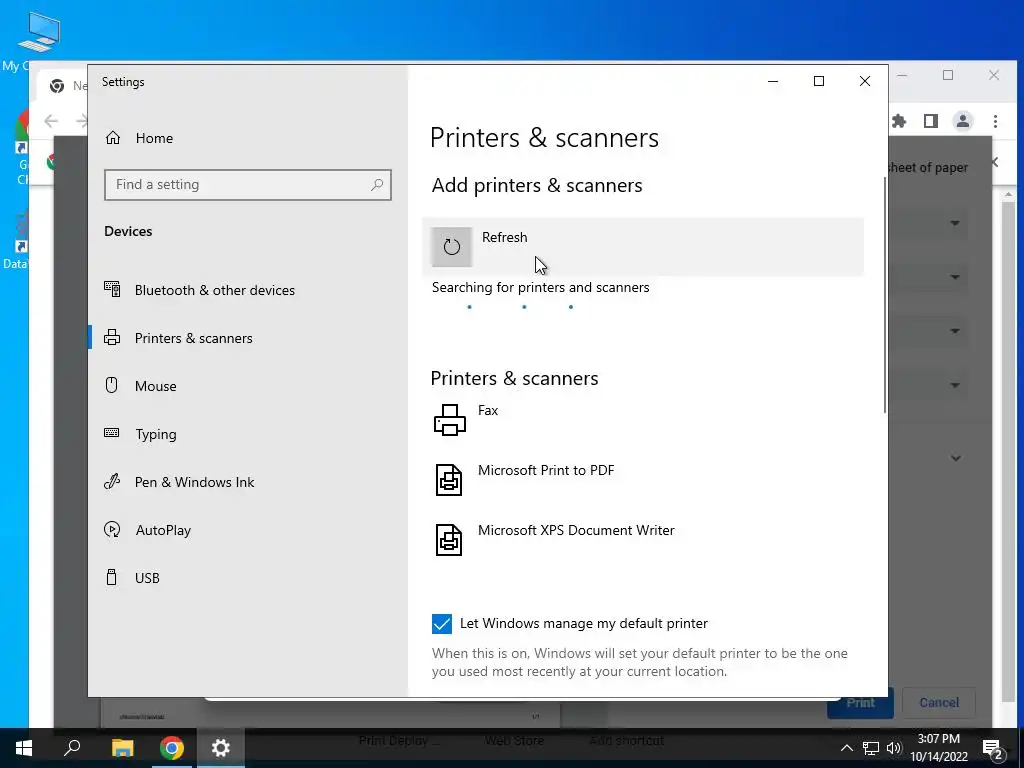The height and width of the screenshot is (768, 1024).
Task: Open the notification center icon
Action: click(x=993, y=748)
